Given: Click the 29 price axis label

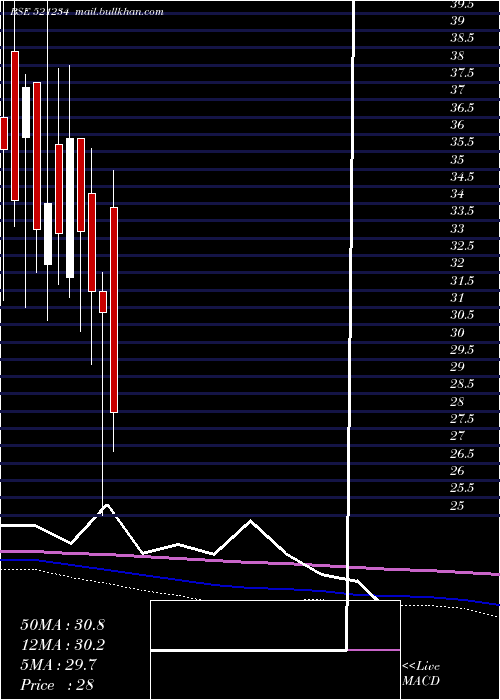Looking at the screenshot, I should [x=458, y=366].
